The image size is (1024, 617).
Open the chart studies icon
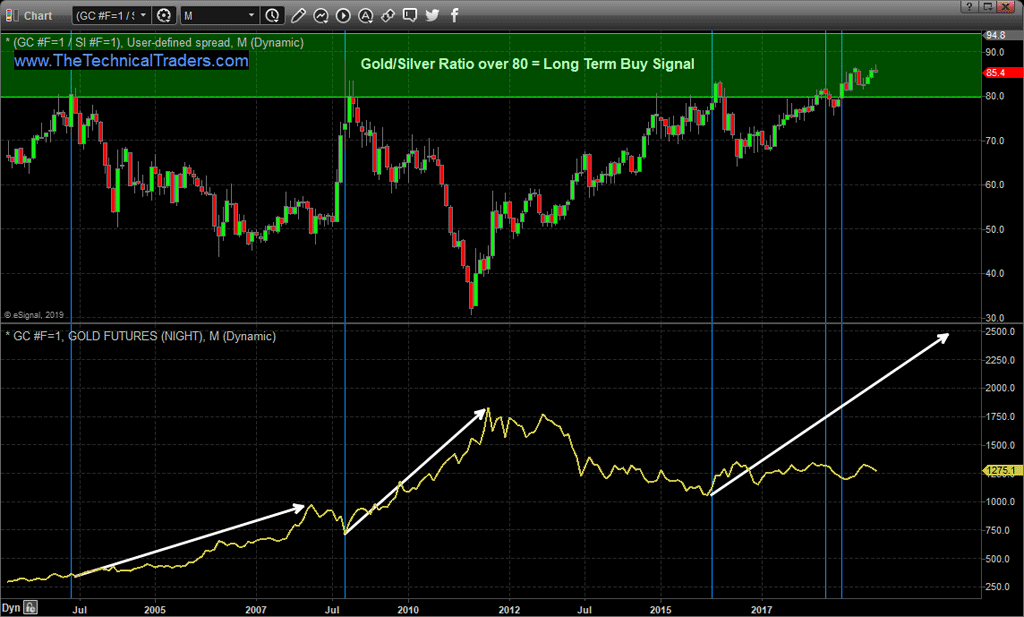pos(321,15)
